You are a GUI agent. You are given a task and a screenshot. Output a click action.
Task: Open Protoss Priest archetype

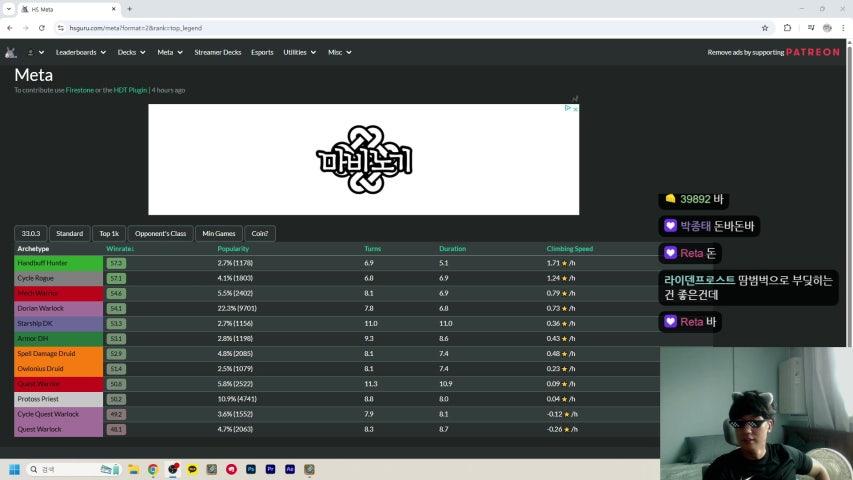click(38, 399)
